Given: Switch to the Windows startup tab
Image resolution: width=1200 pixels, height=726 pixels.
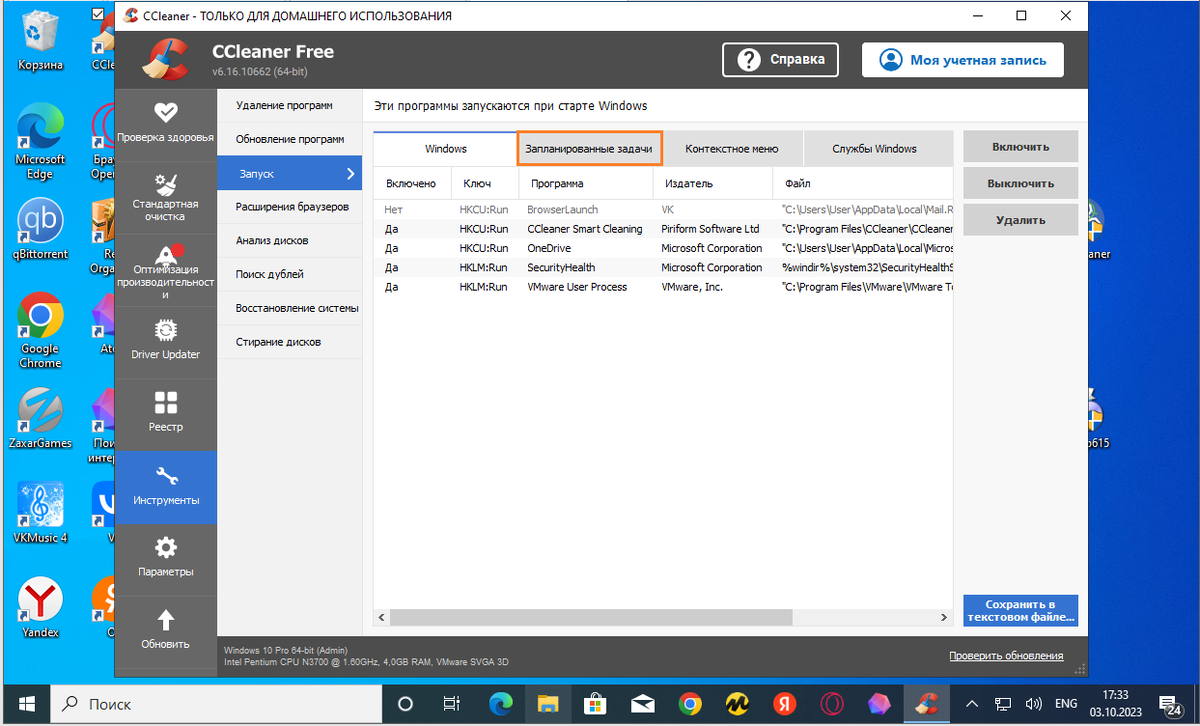Looking at the screenshot, I should point(446,149).
